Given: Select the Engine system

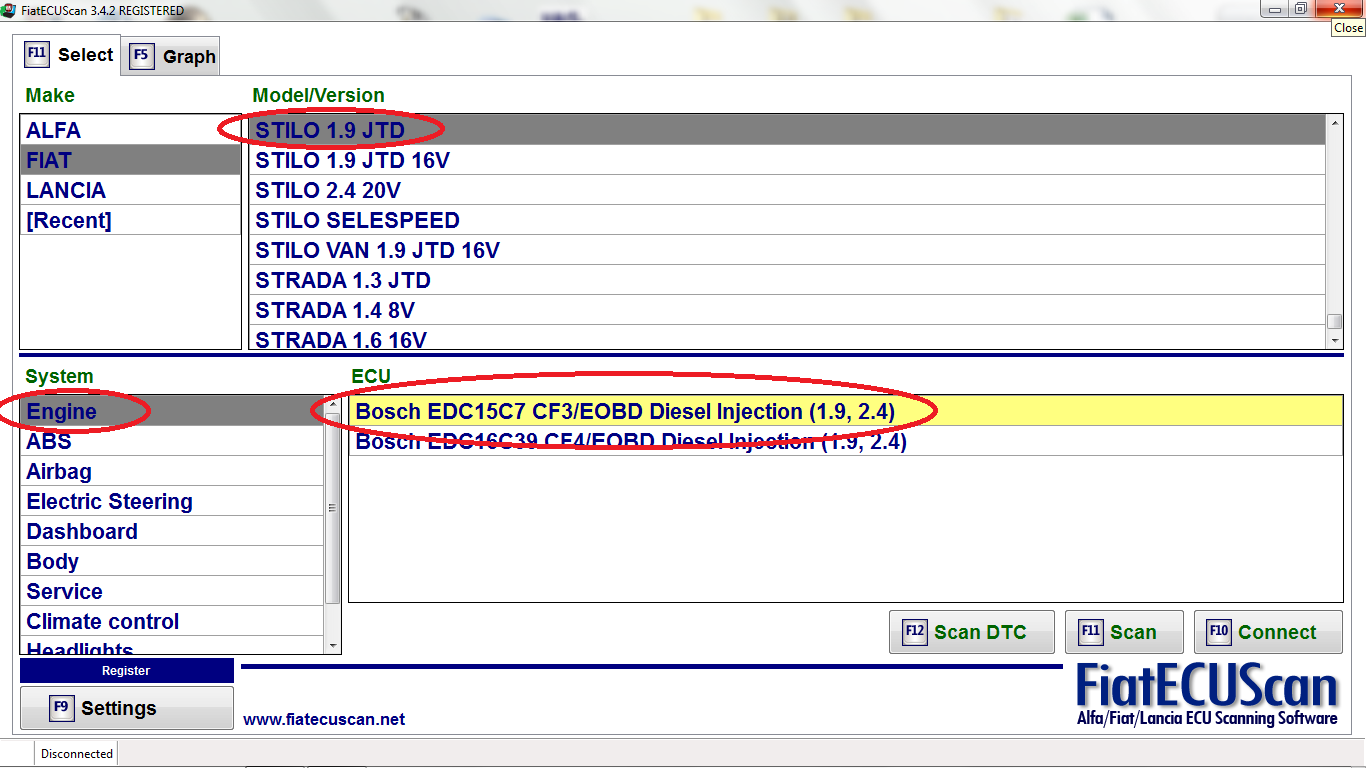Looking at the screenshot, I should (x=172, y=411).
